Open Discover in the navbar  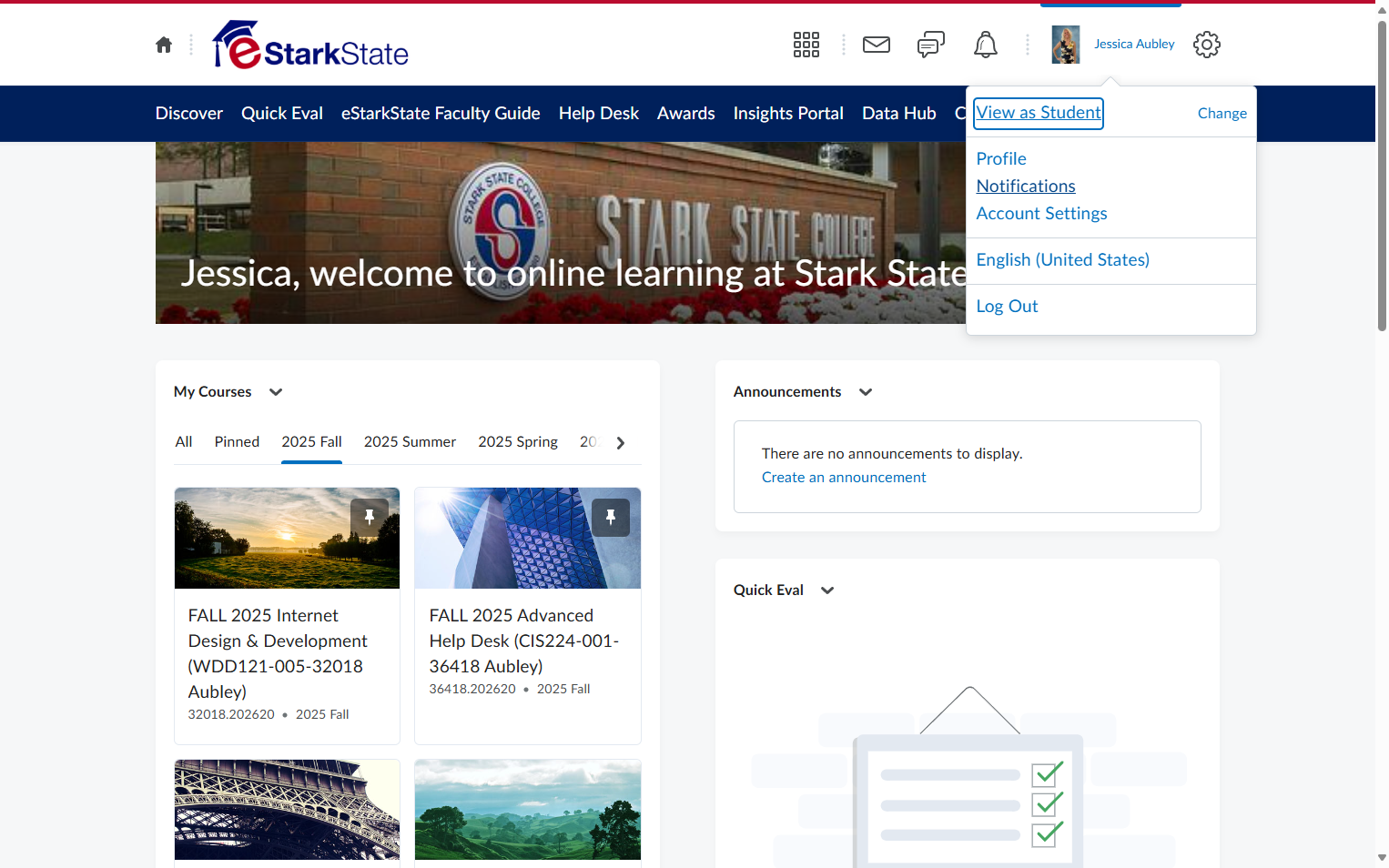[x=189, y=114]
